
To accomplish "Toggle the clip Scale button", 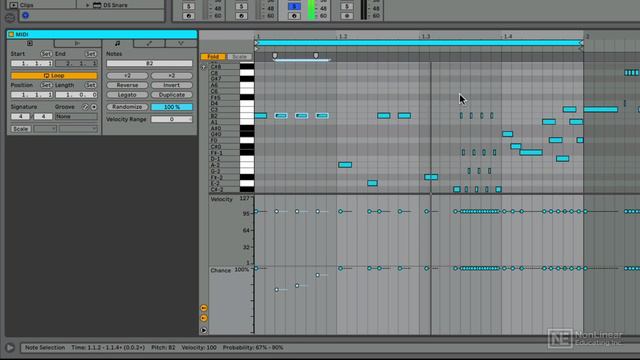I will (20, 129).
